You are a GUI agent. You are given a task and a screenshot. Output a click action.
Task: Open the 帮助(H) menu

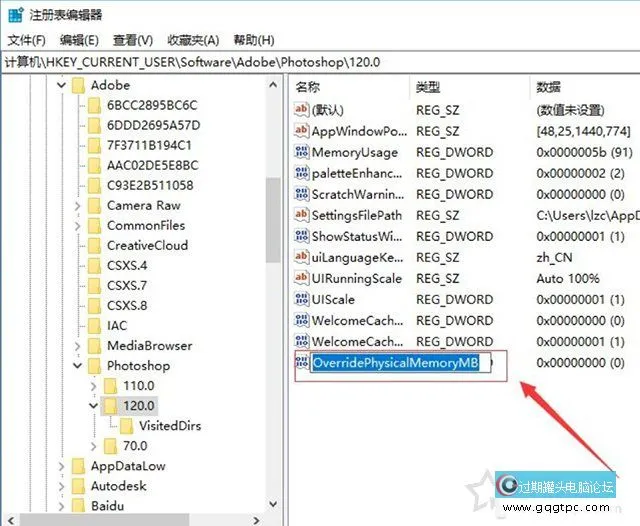[x=253, y=40]
